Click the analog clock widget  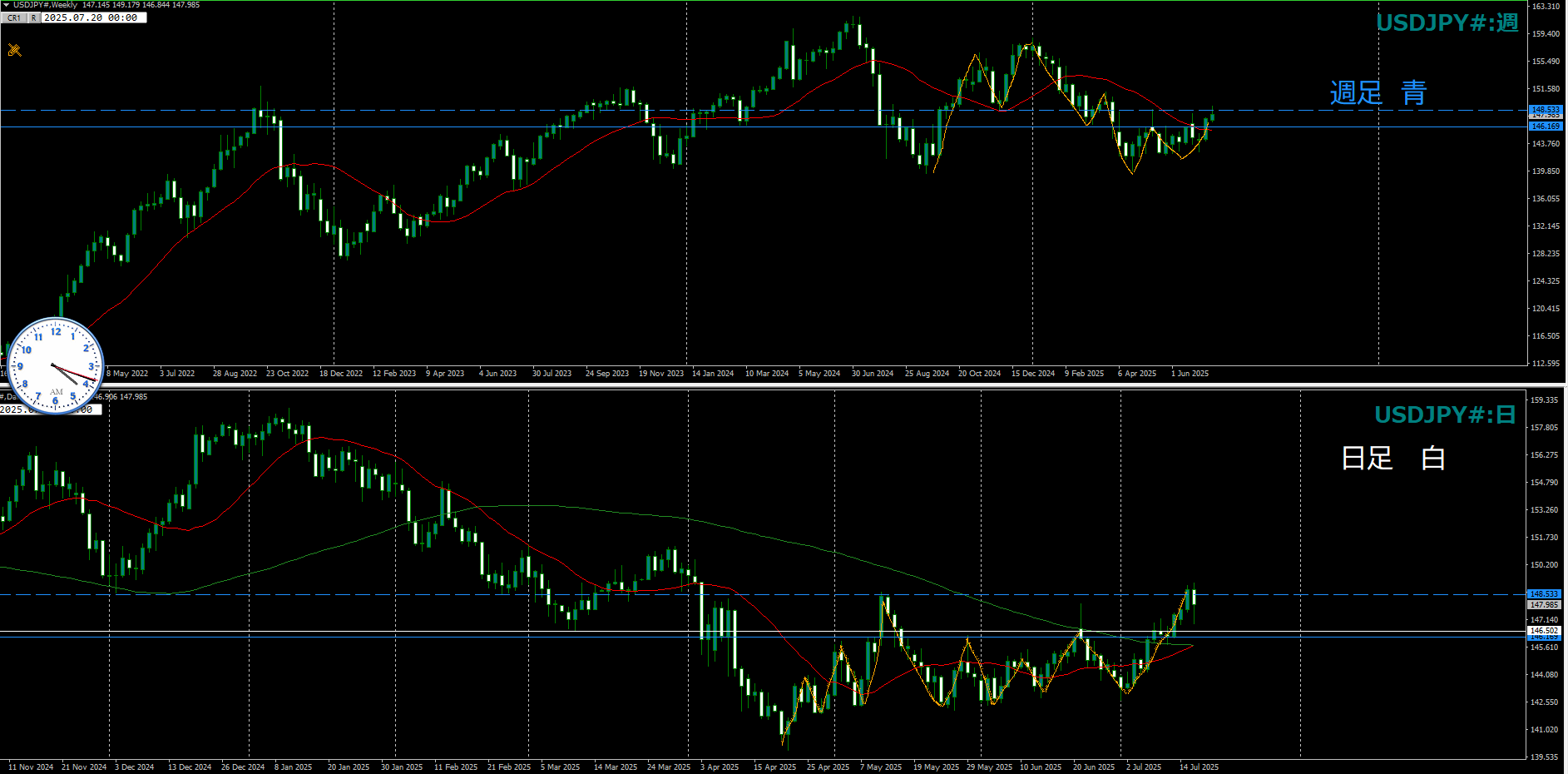[56, 366]
